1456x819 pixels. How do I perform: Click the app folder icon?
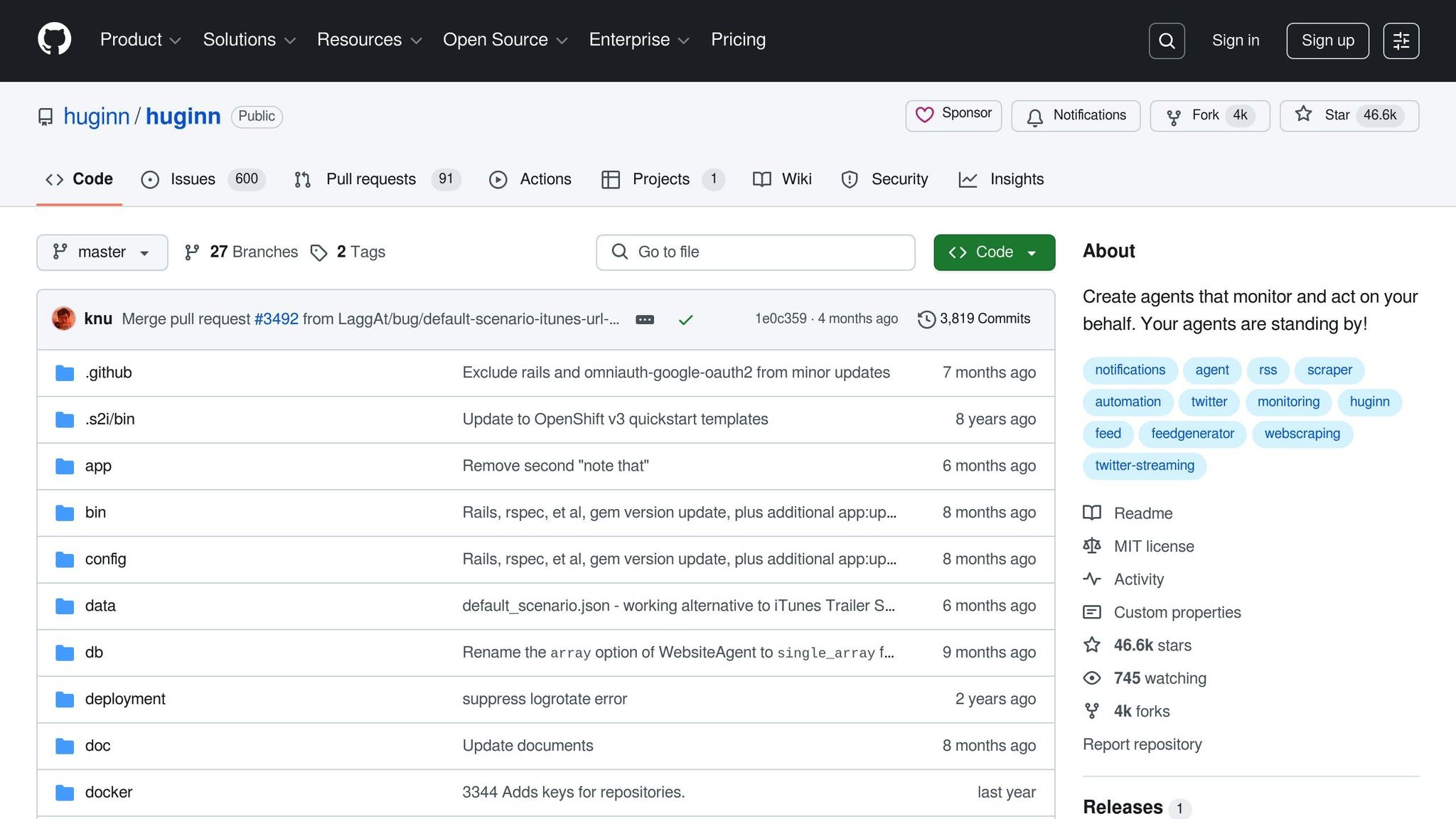65,466
